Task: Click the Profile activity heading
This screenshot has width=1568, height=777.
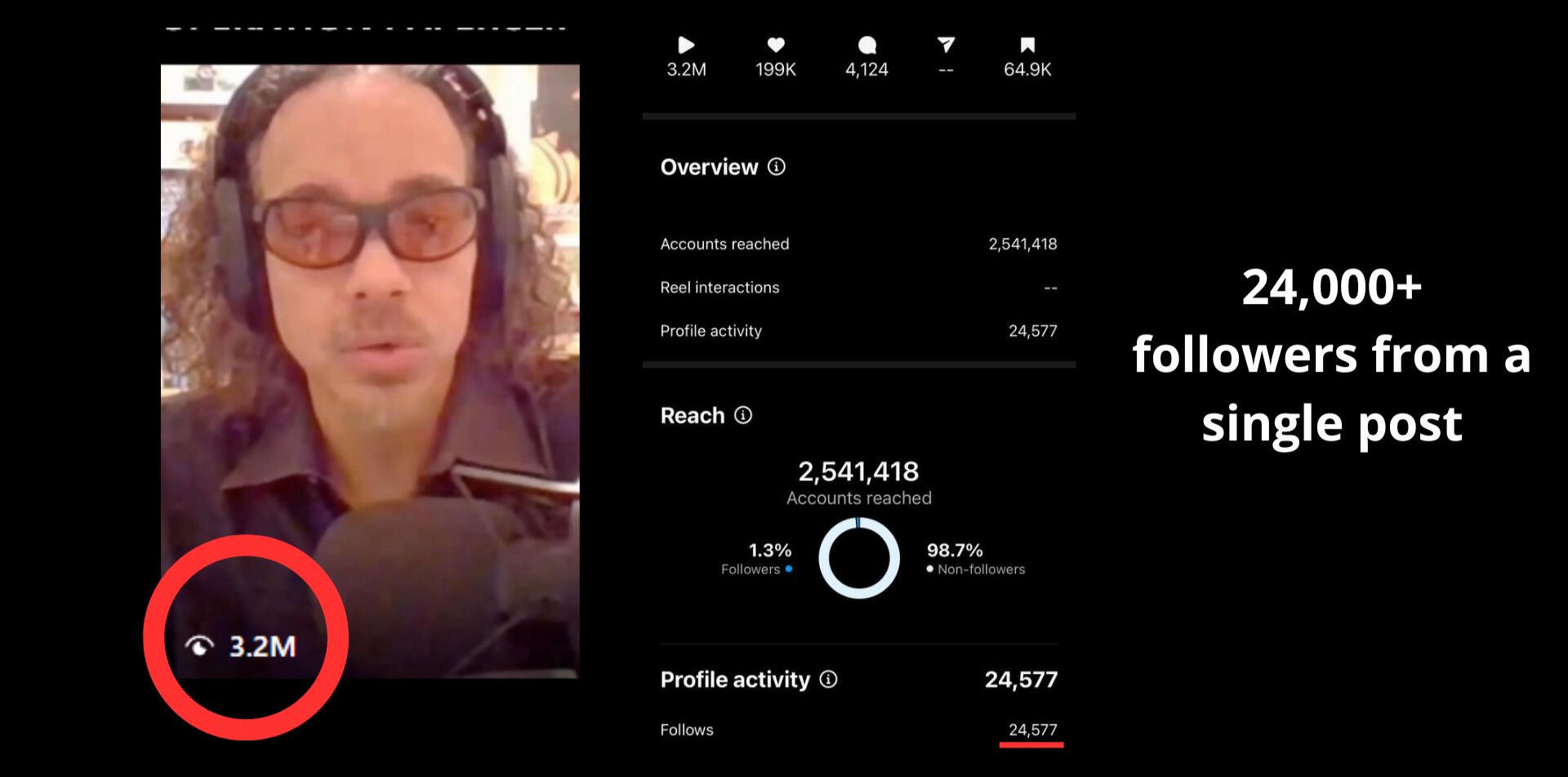Action: 735,680
